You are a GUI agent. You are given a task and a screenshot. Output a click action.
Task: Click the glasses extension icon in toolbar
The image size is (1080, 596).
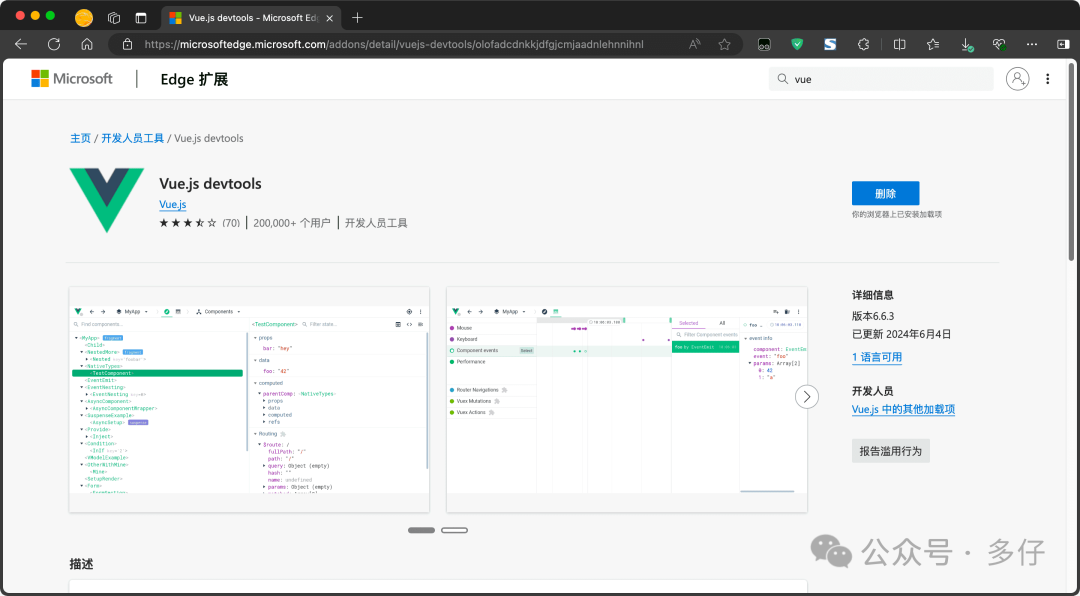click(764, 44)
